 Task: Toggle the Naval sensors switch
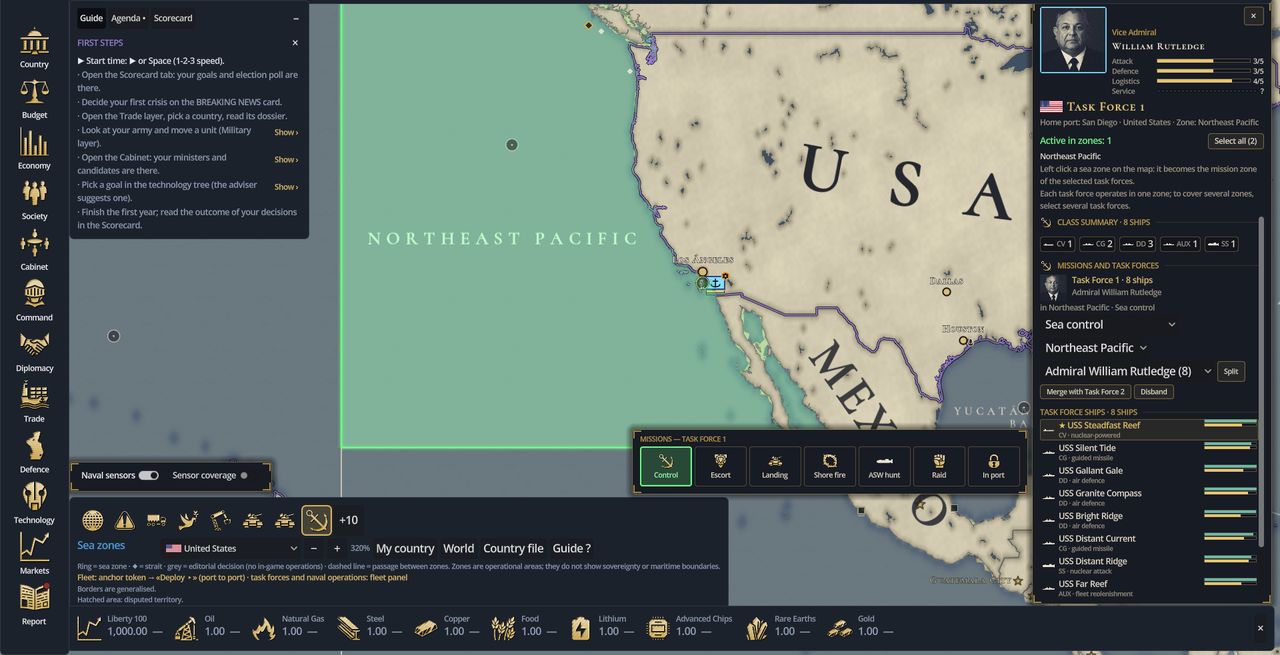click(x=148, y=475)
